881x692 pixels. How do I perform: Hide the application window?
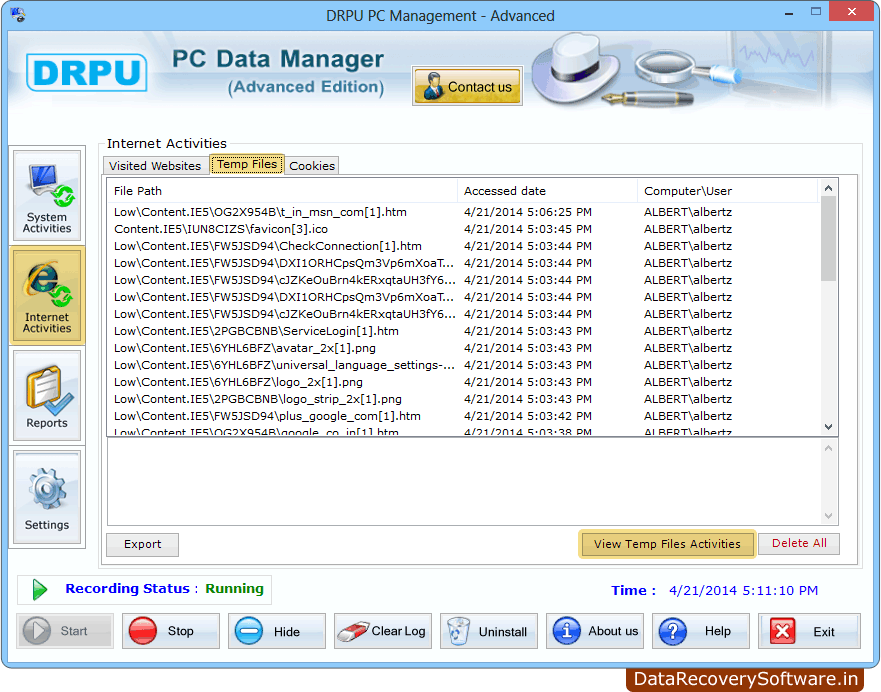277,631
